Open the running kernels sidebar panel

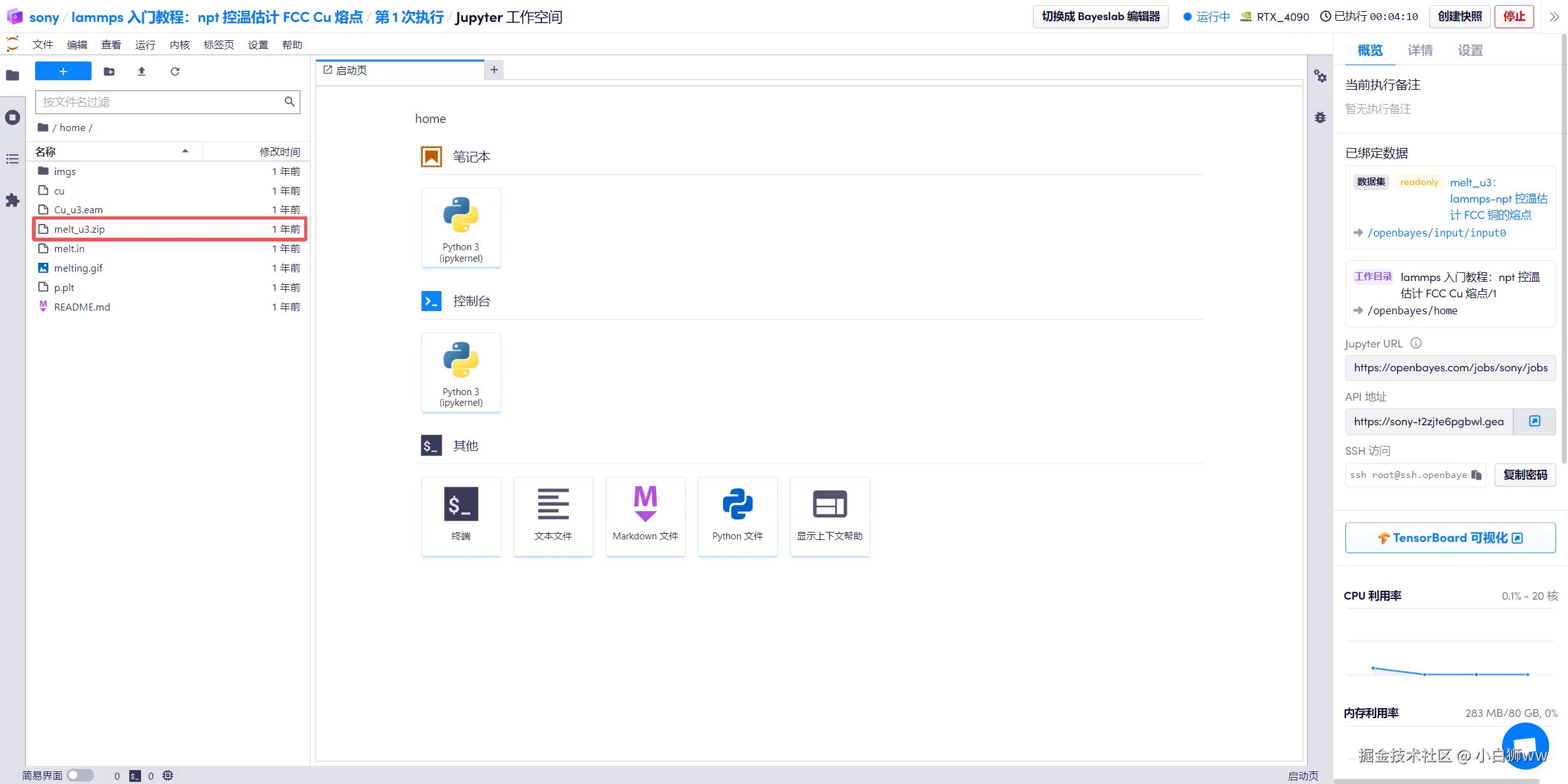[x=13, y=117]
